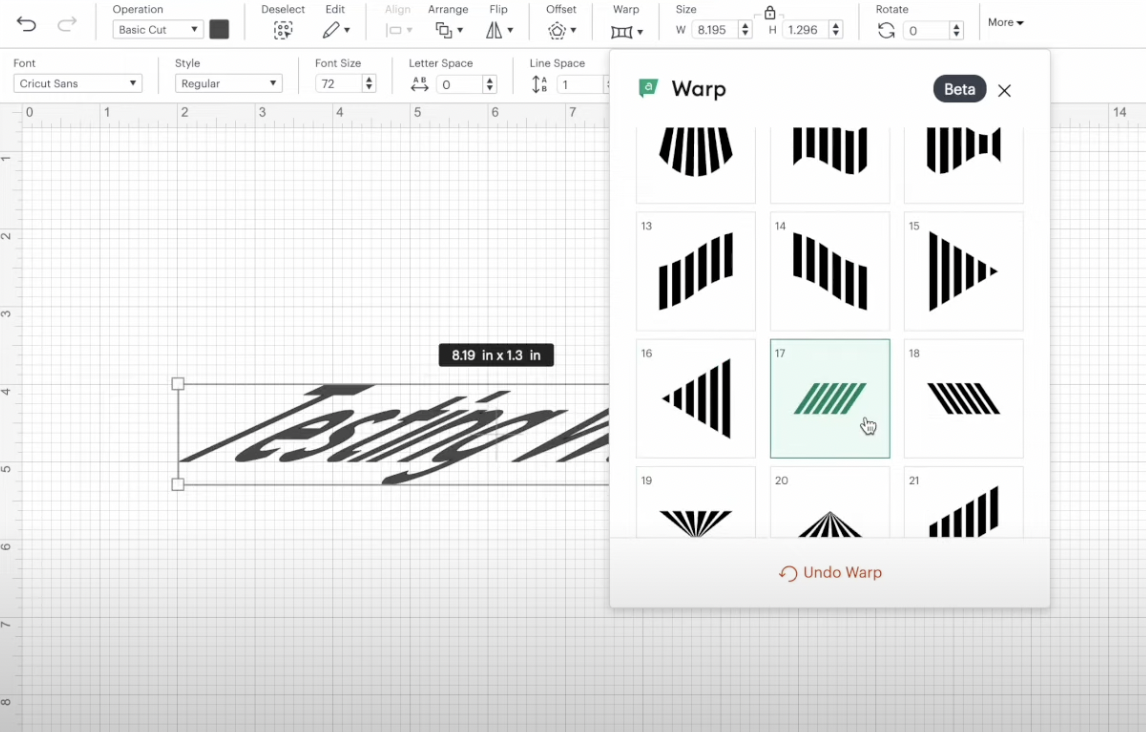Image resolution: width=1146 pixels, height=732 pixels.
Task: Open the Style dropdown showing Regular
Action: coord(228,83)
